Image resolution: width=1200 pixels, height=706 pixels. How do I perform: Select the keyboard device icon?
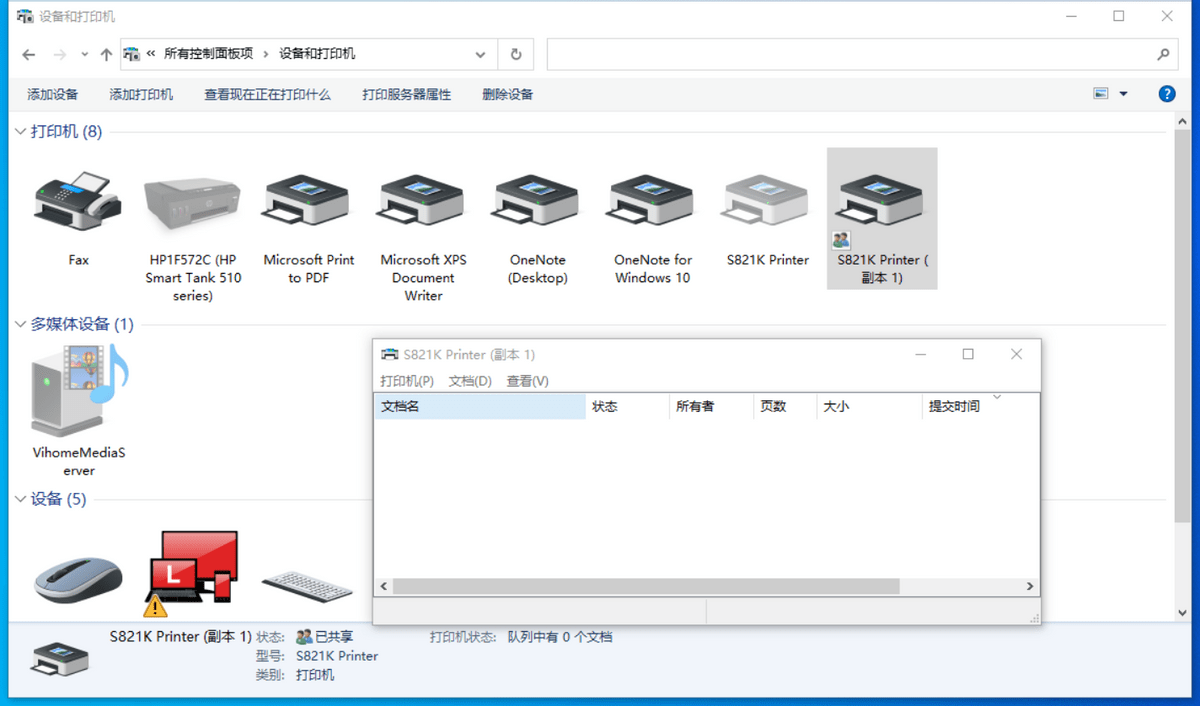[307, 584]
